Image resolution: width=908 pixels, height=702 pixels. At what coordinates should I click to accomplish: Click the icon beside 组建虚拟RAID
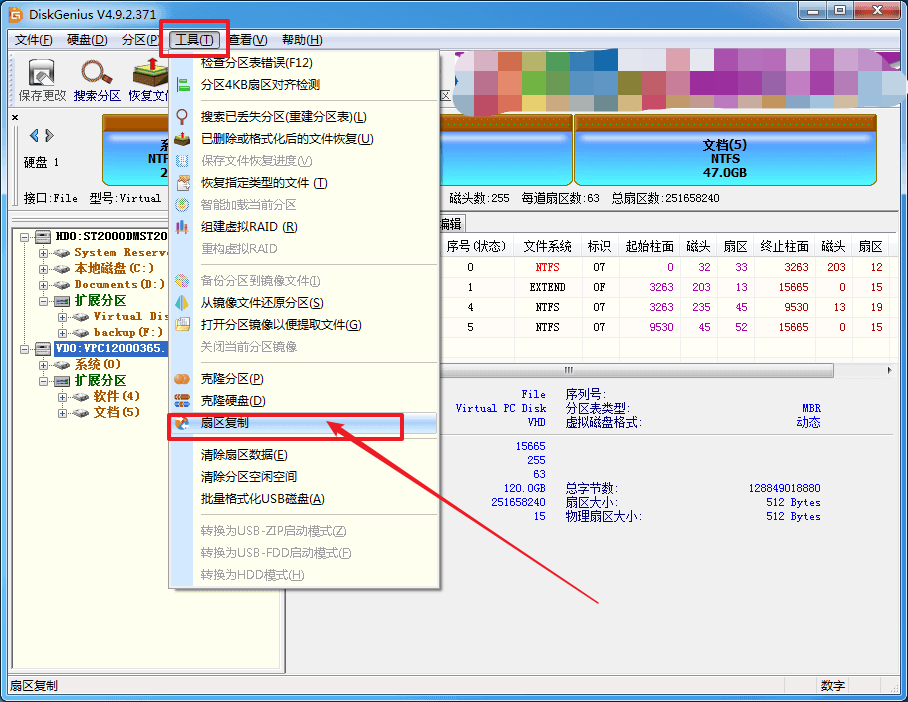182,226
